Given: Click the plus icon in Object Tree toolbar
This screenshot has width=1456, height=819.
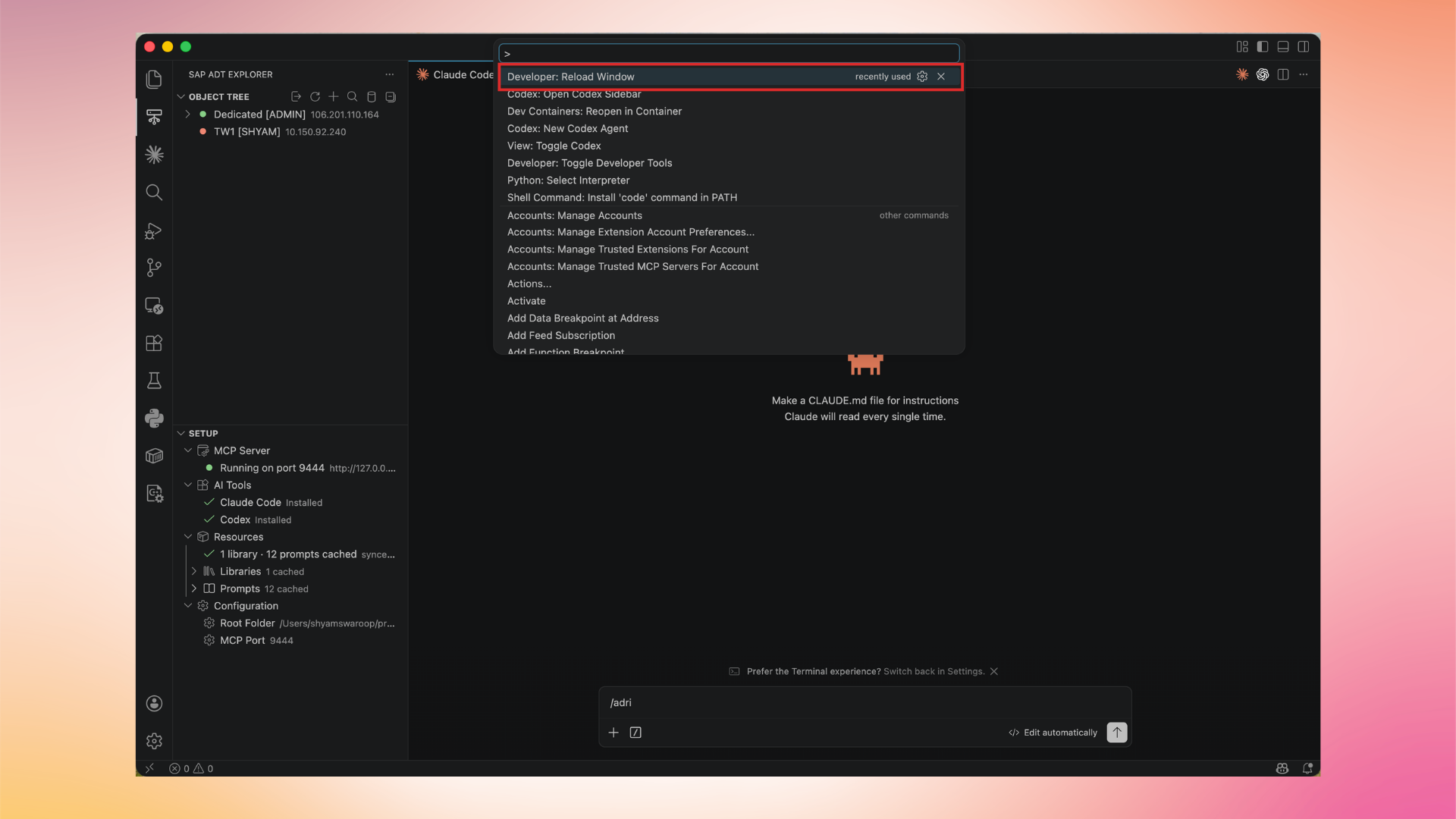Looking at the screenshot, I should coord(333,96).
